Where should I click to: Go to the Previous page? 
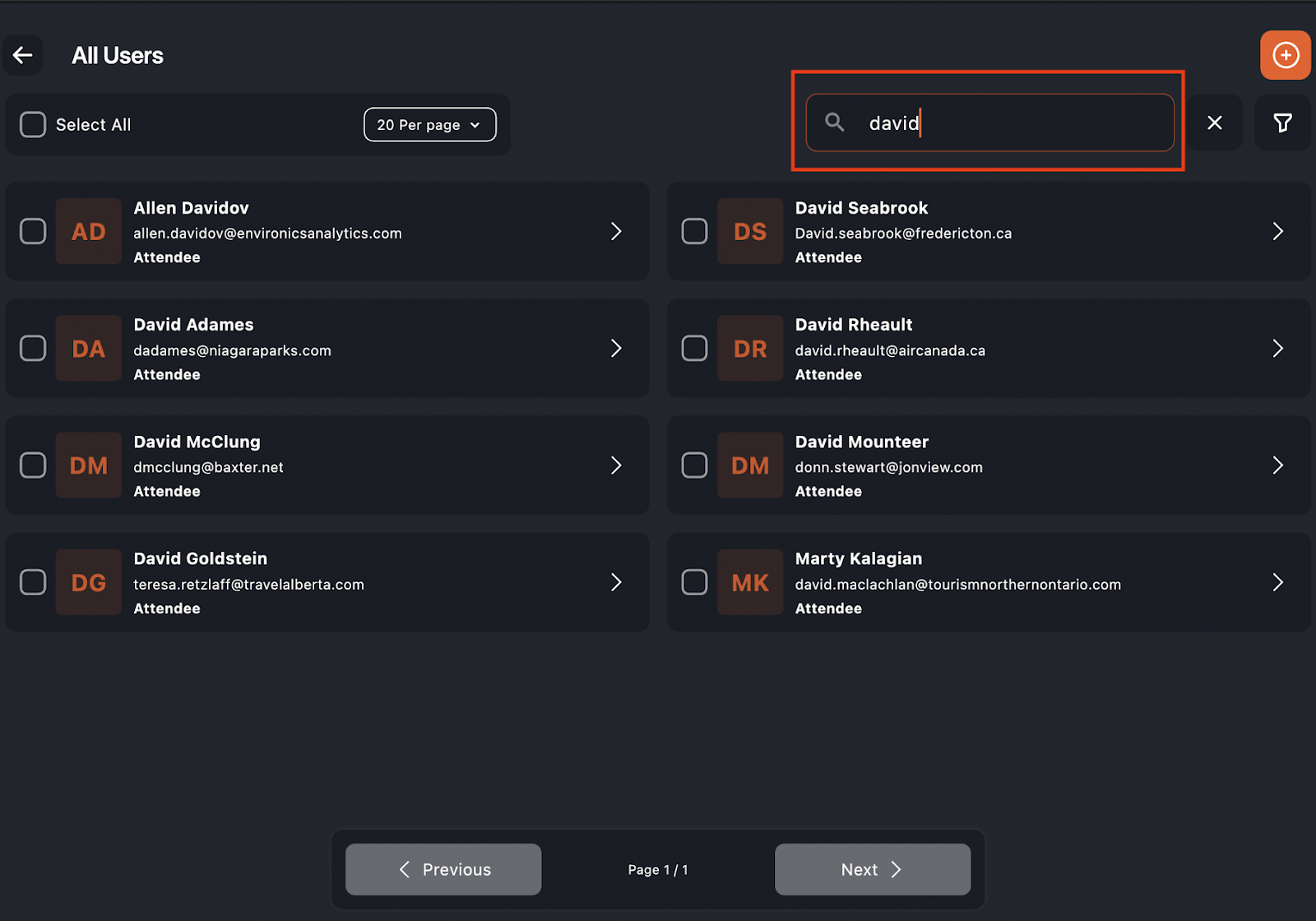(x=443, y=869)
